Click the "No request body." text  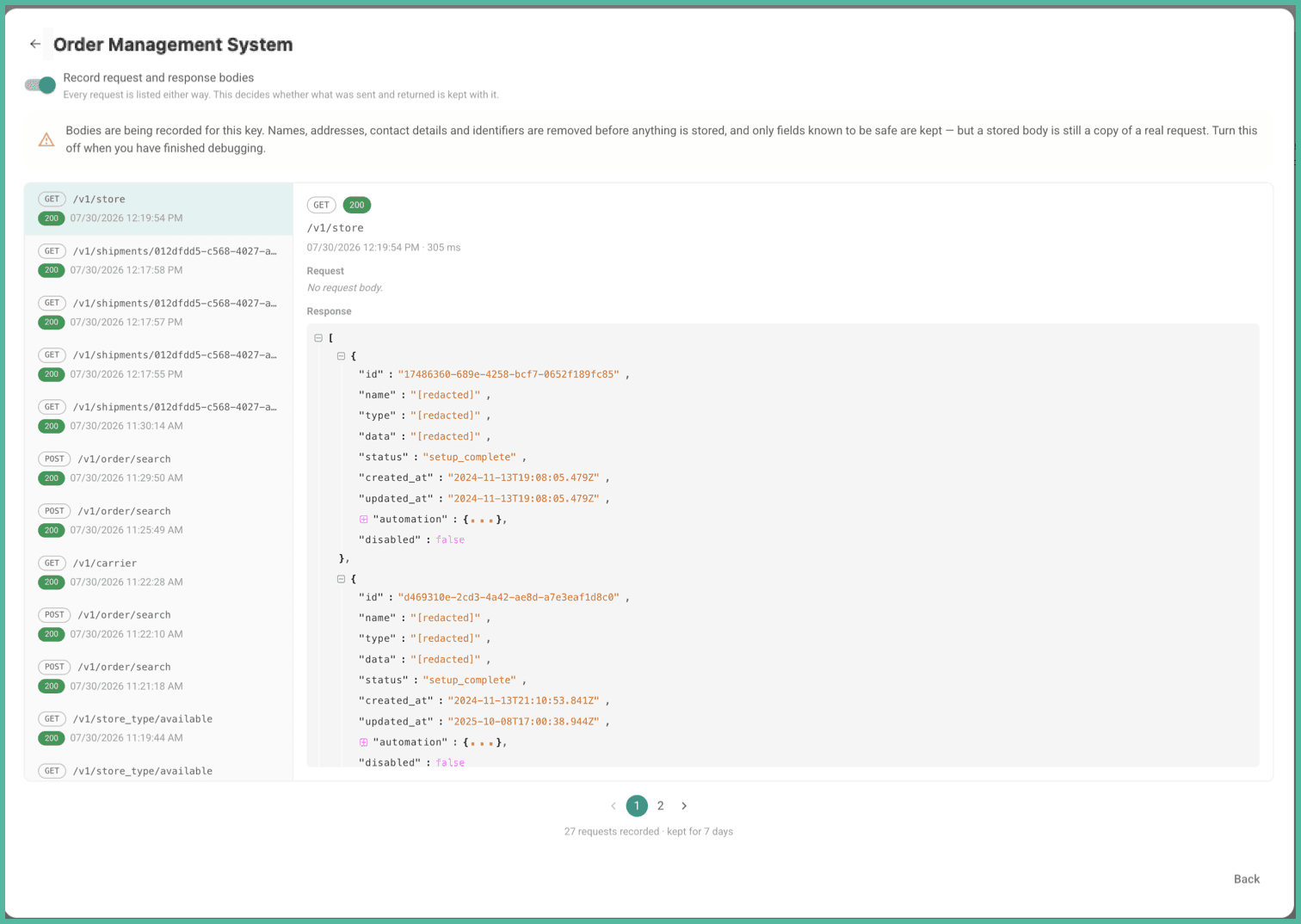coord(345,288)
